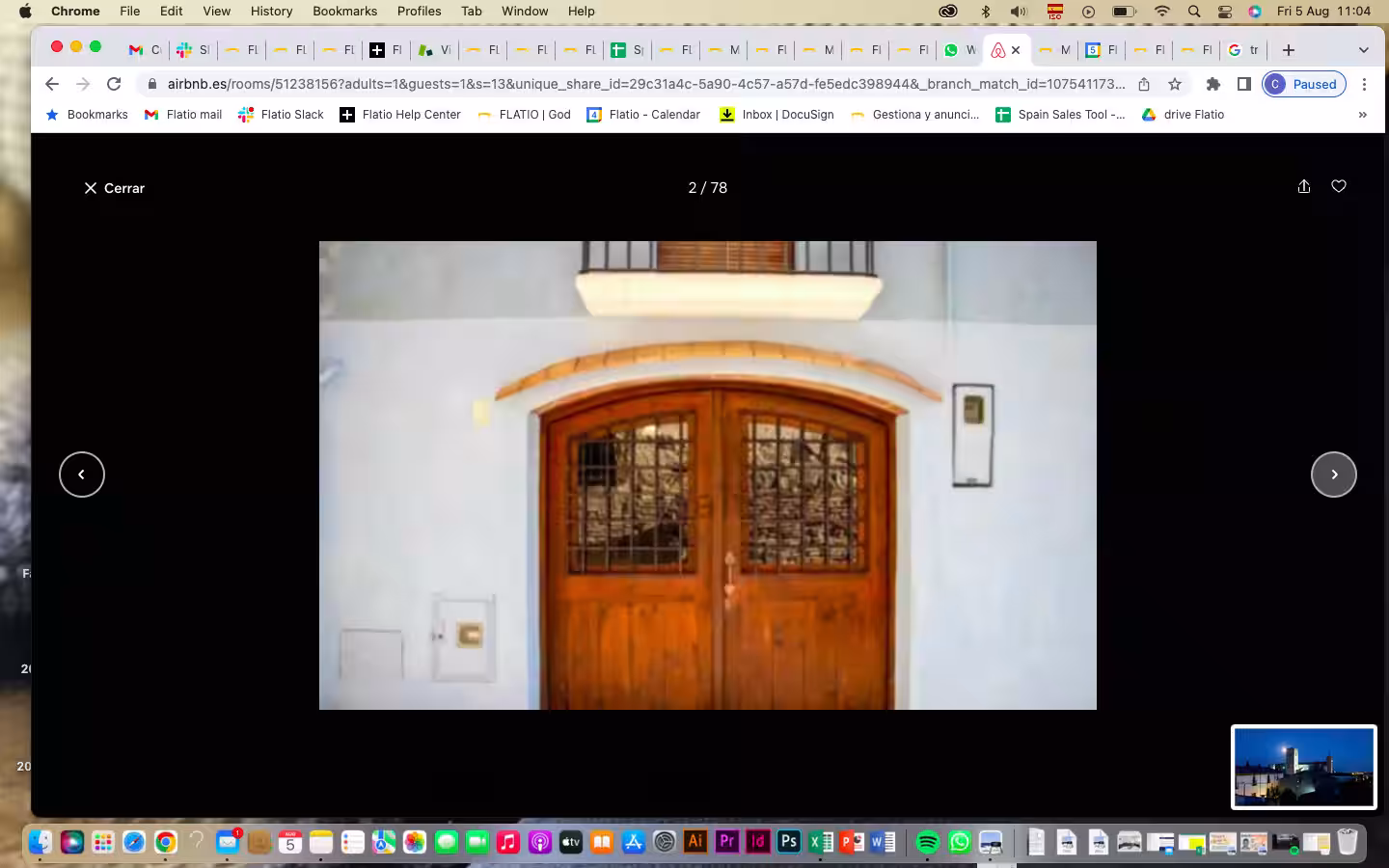
Task: Open the Chrome menu in menu bar
Action: click(x=75, y=11)
